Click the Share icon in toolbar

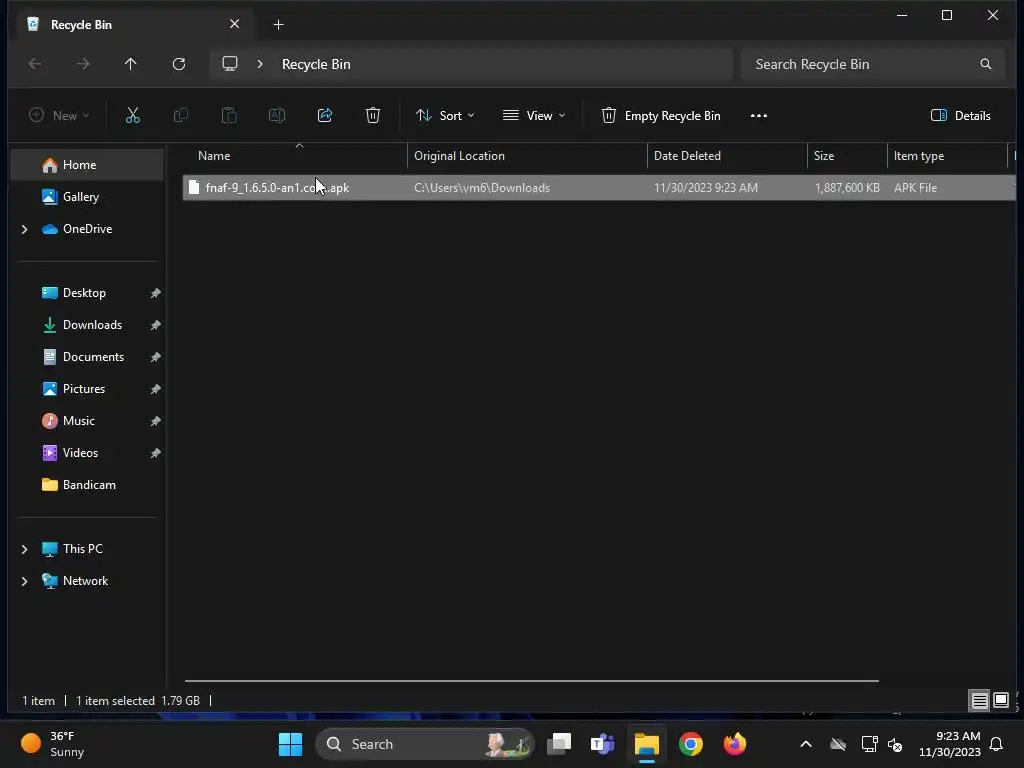pos(325,116)
